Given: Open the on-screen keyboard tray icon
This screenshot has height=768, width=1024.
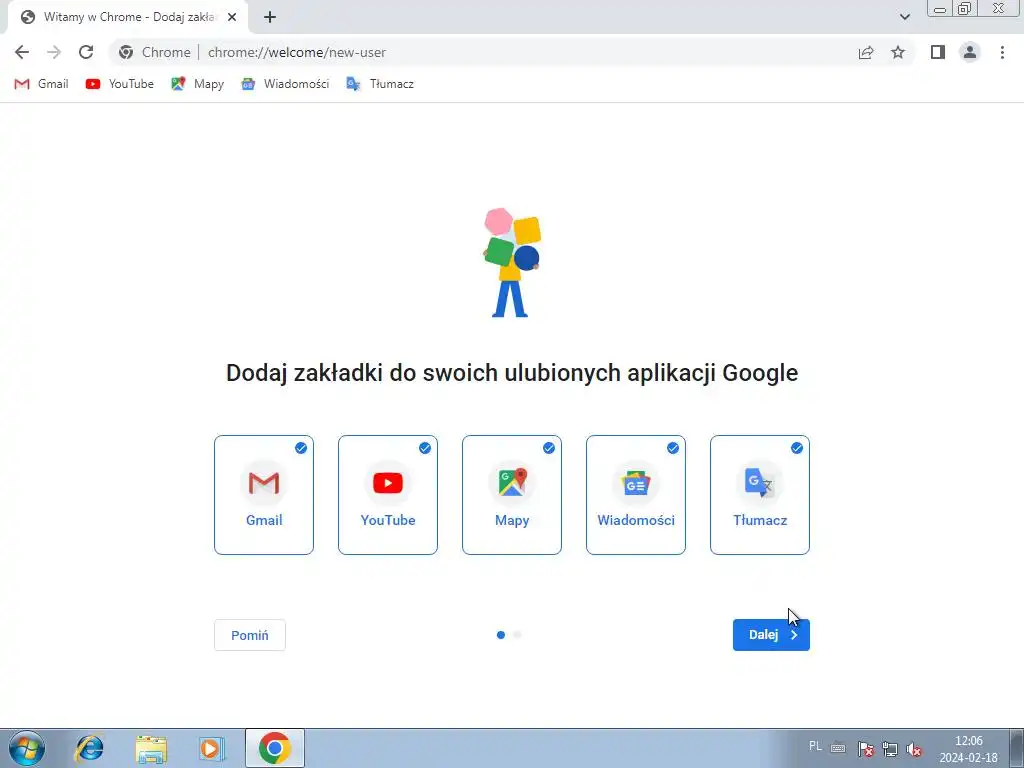Looking at the screenshot, I should pos(838,748).
